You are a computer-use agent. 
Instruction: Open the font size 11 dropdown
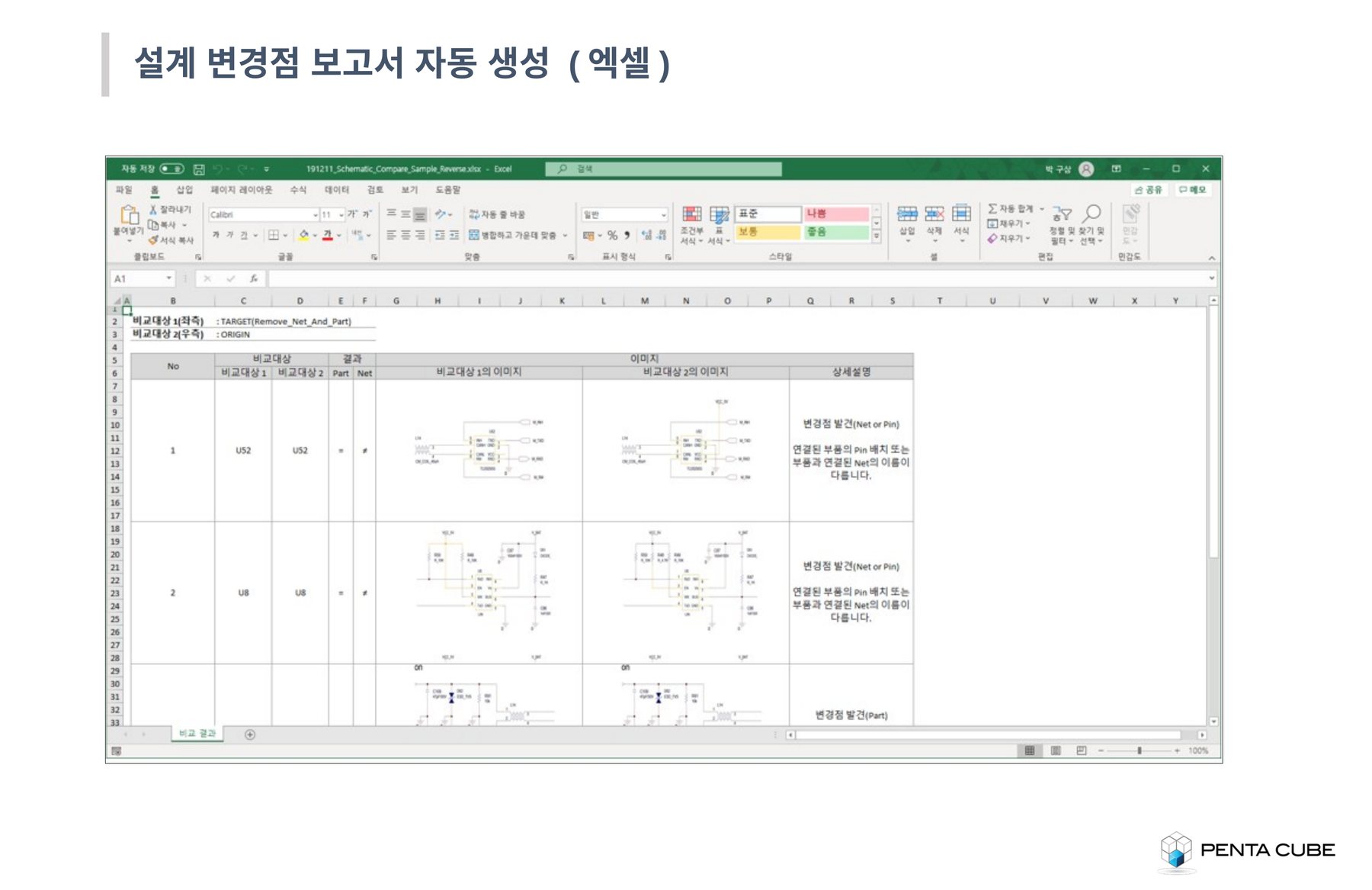point(341,215)
